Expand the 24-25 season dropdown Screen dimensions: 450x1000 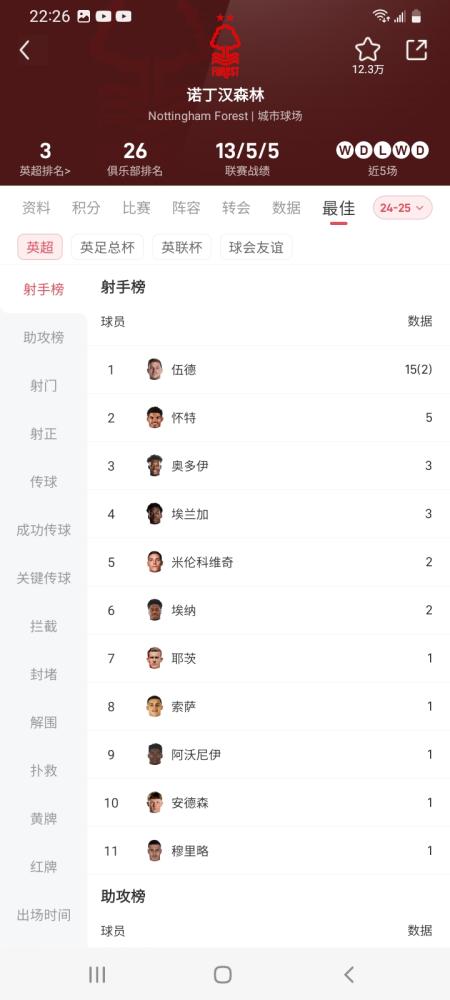point(403,208)
